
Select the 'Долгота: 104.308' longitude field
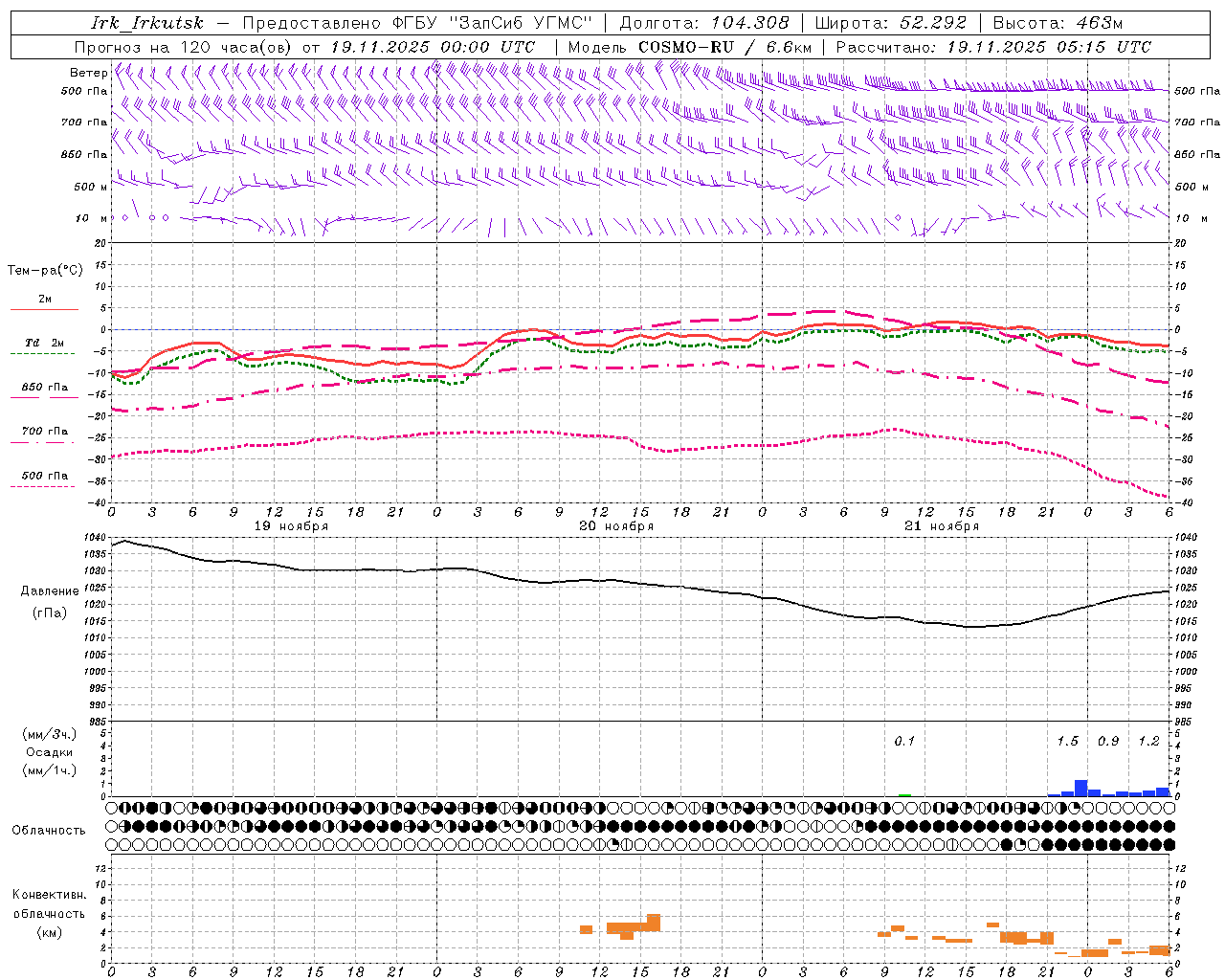[x=704, y=23]
